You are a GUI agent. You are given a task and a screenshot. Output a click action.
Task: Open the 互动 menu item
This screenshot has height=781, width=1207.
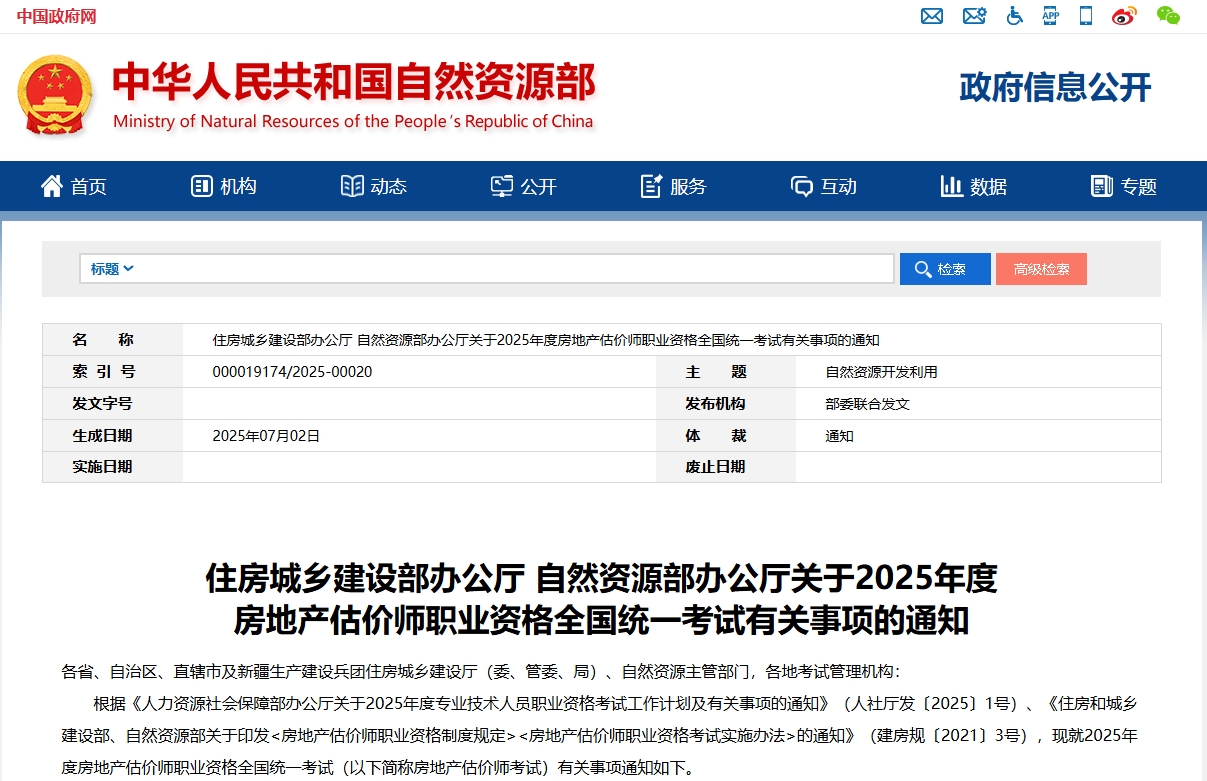click(824, 186)
